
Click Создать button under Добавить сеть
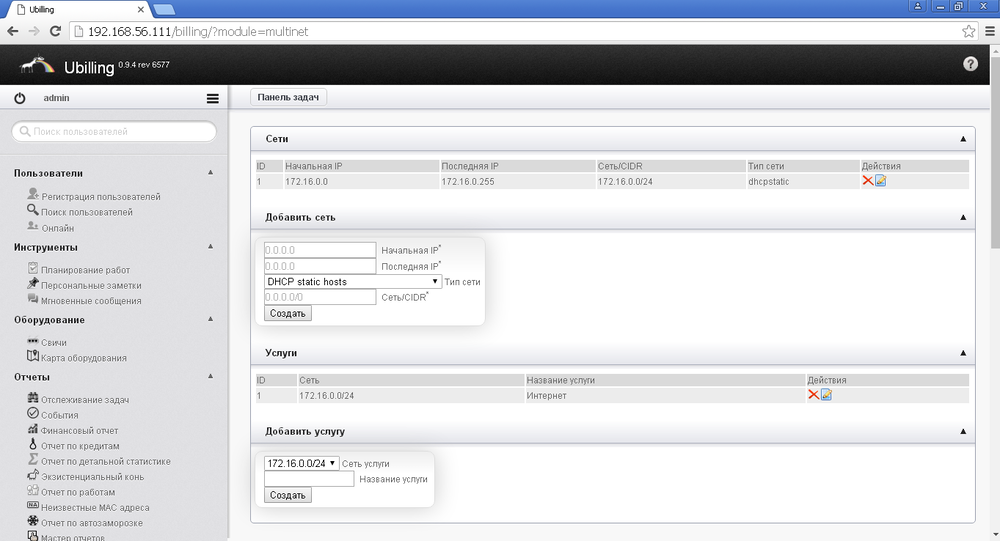(x=288, y=313)
